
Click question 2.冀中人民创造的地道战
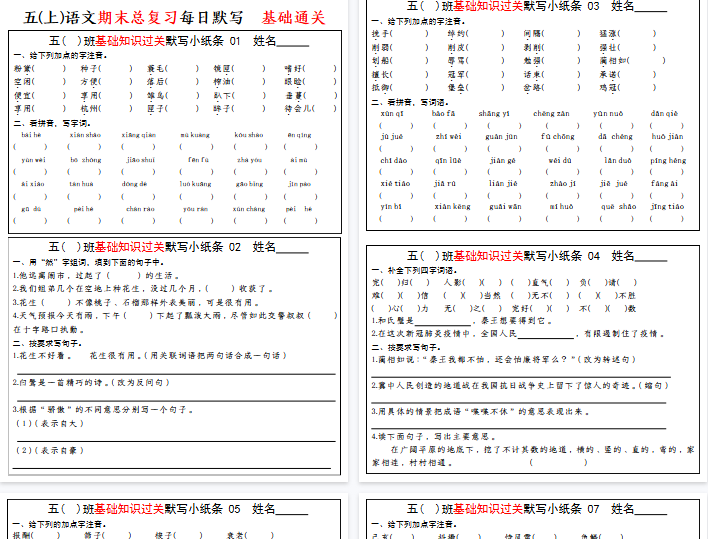pyautogui.click(x=520, y=386)
